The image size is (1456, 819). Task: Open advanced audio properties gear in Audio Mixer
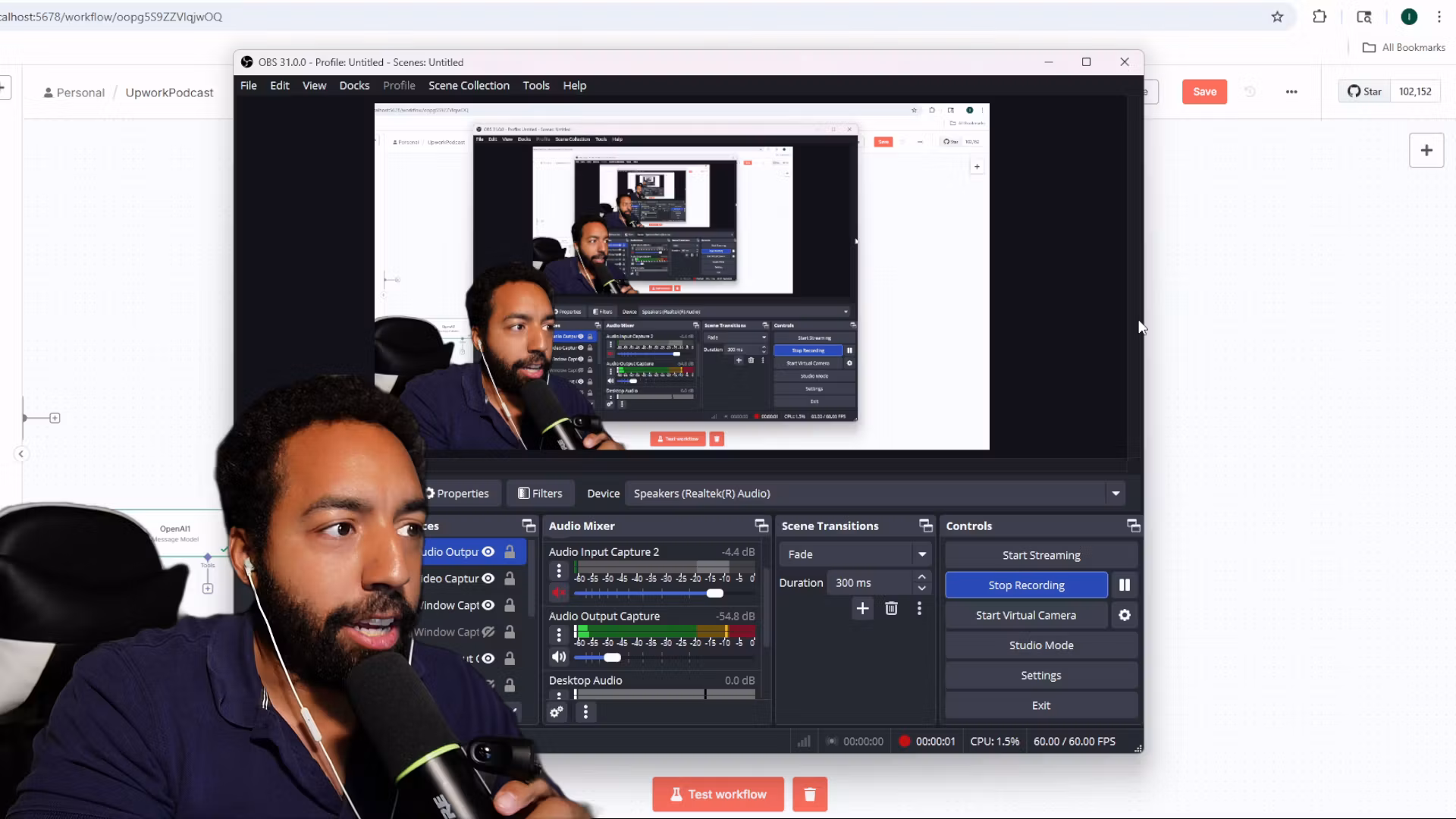point(557,712)
